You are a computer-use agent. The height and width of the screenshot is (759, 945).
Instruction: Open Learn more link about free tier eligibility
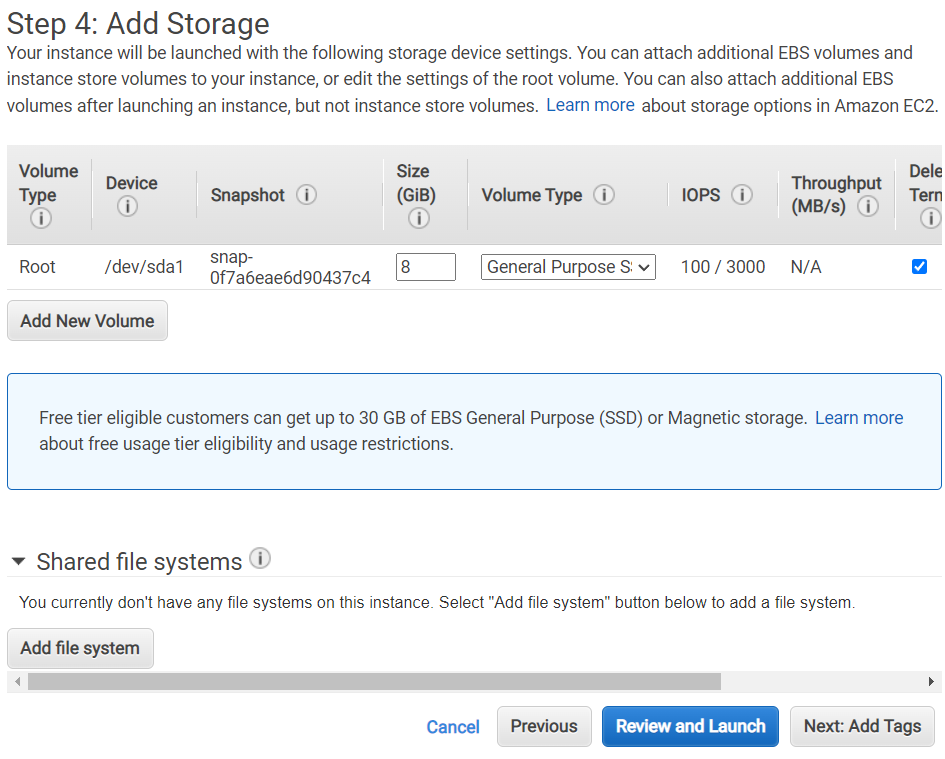point(859,418)
